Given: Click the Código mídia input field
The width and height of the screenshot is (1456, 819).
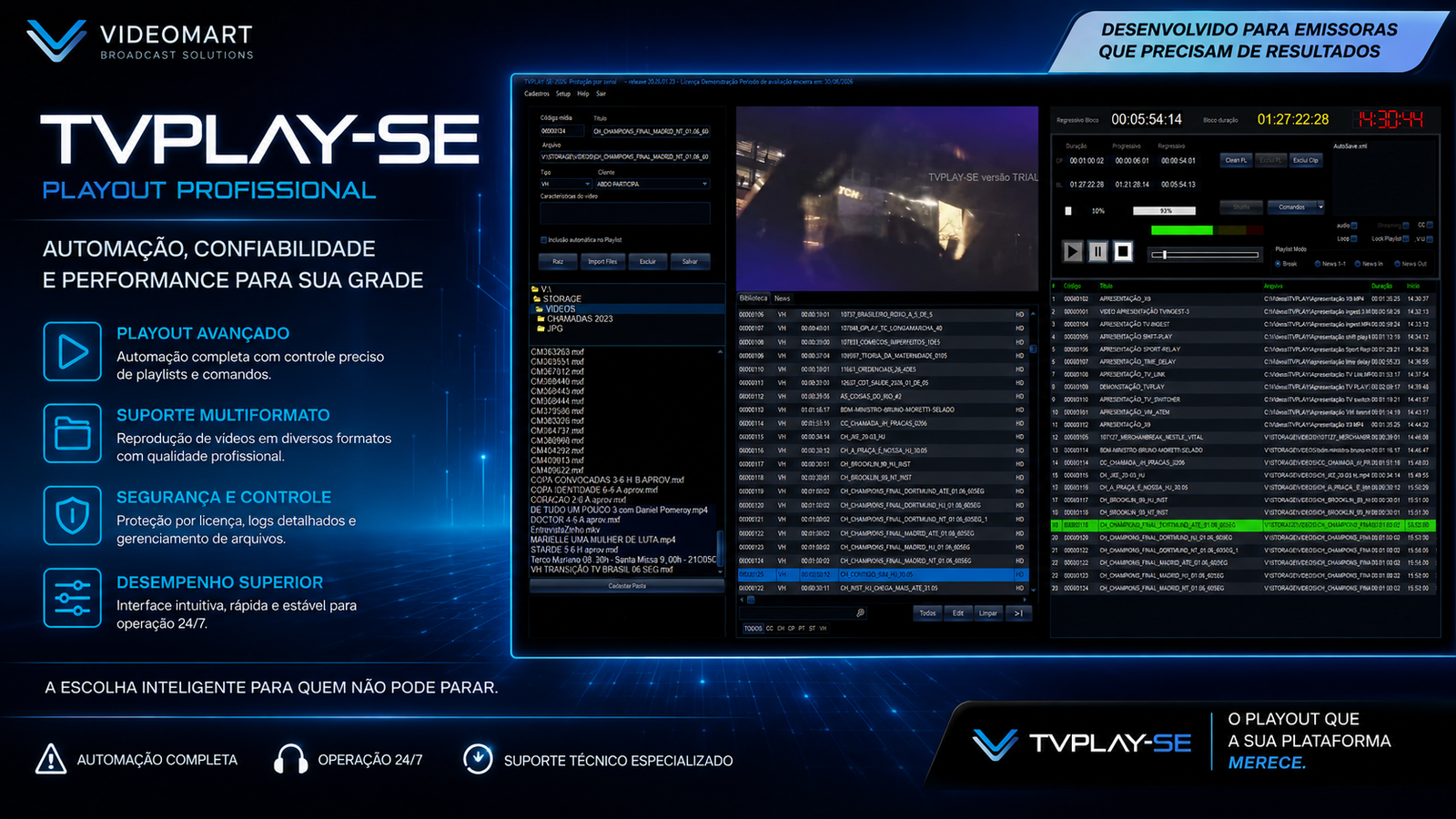Looking at the screenshot, I should coord(563,131).
